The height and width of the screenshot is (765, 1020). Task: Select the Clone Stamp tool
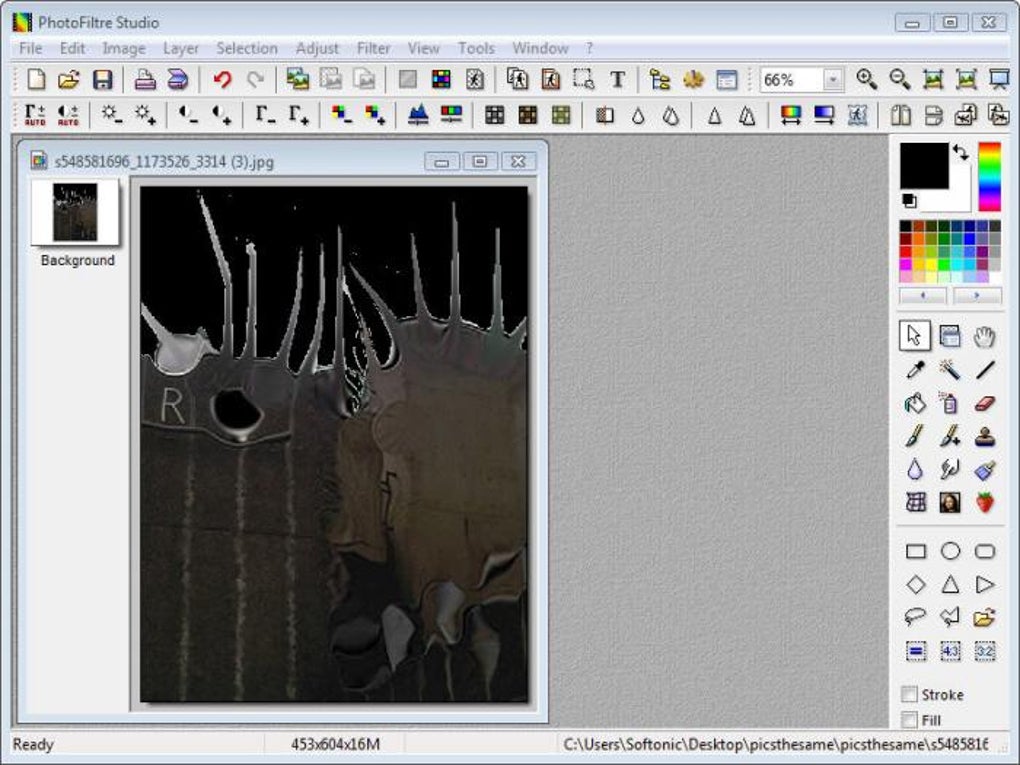(x=985, y=436)
